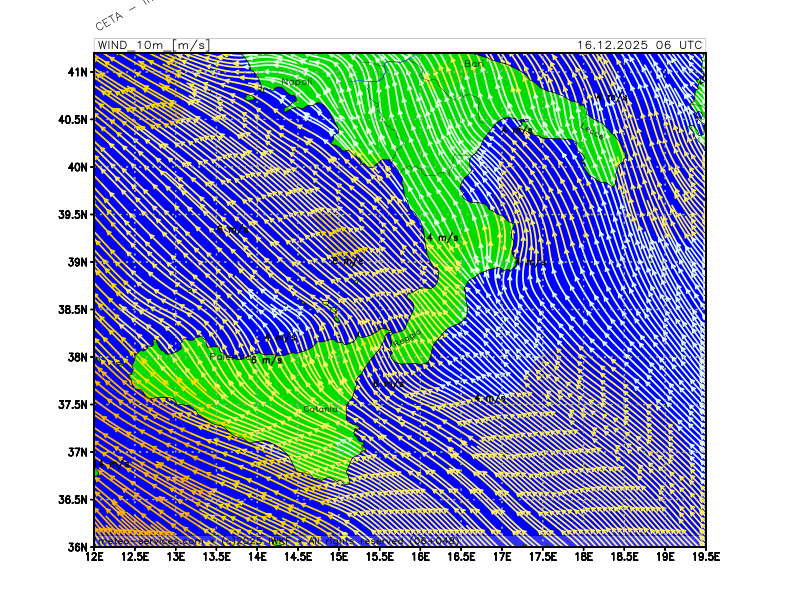This screenshot has height=600, width=800.
Task: Click the CETA text in top-left corner
Action: [108, 21]
